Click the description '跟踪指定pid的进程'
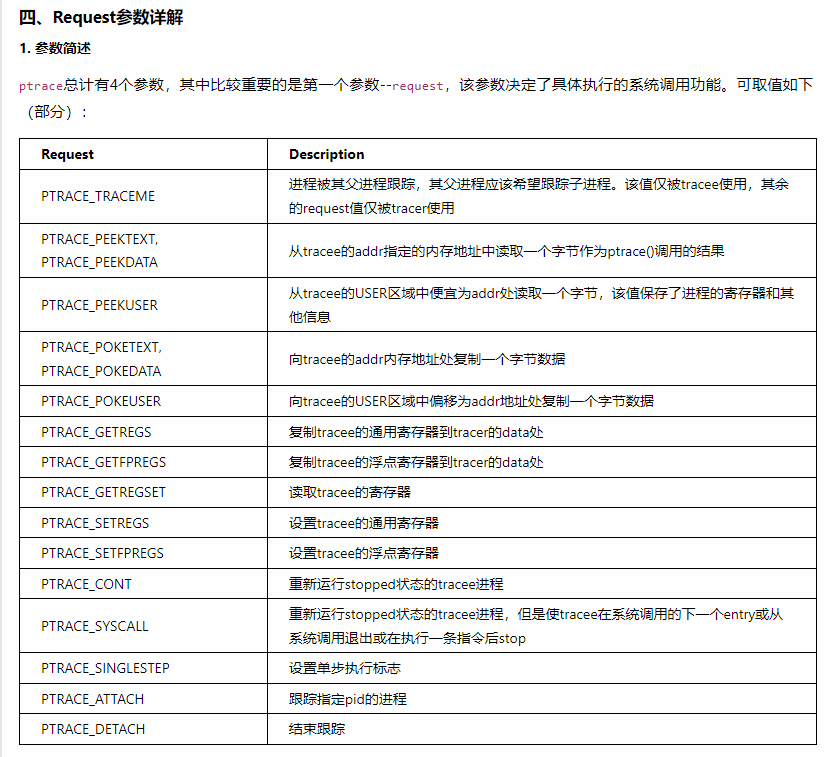The height and width of the screenshot is (757, 832). [348, 699]
